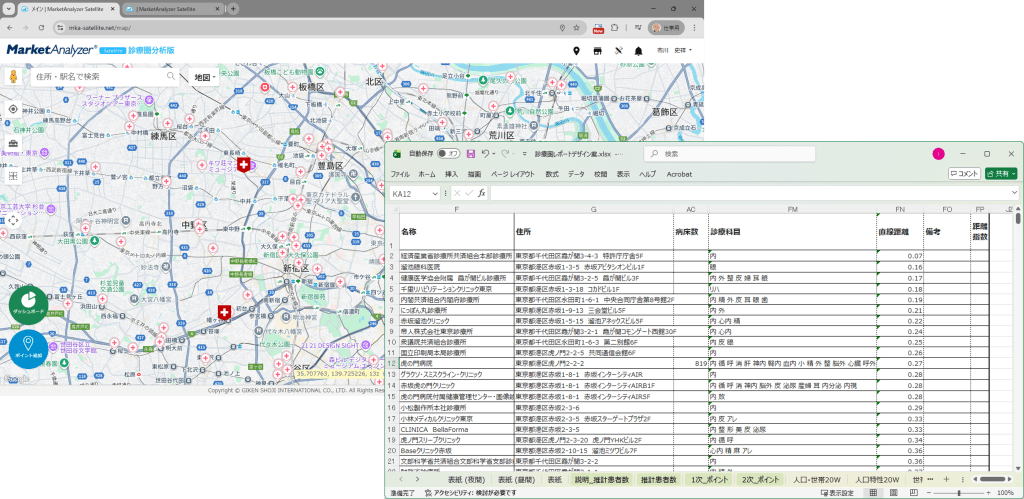The width and height of the screenshot is (1024, 499).
Task: Click the pan/move arrows icon on map
Action: click(x=13, y=219)
